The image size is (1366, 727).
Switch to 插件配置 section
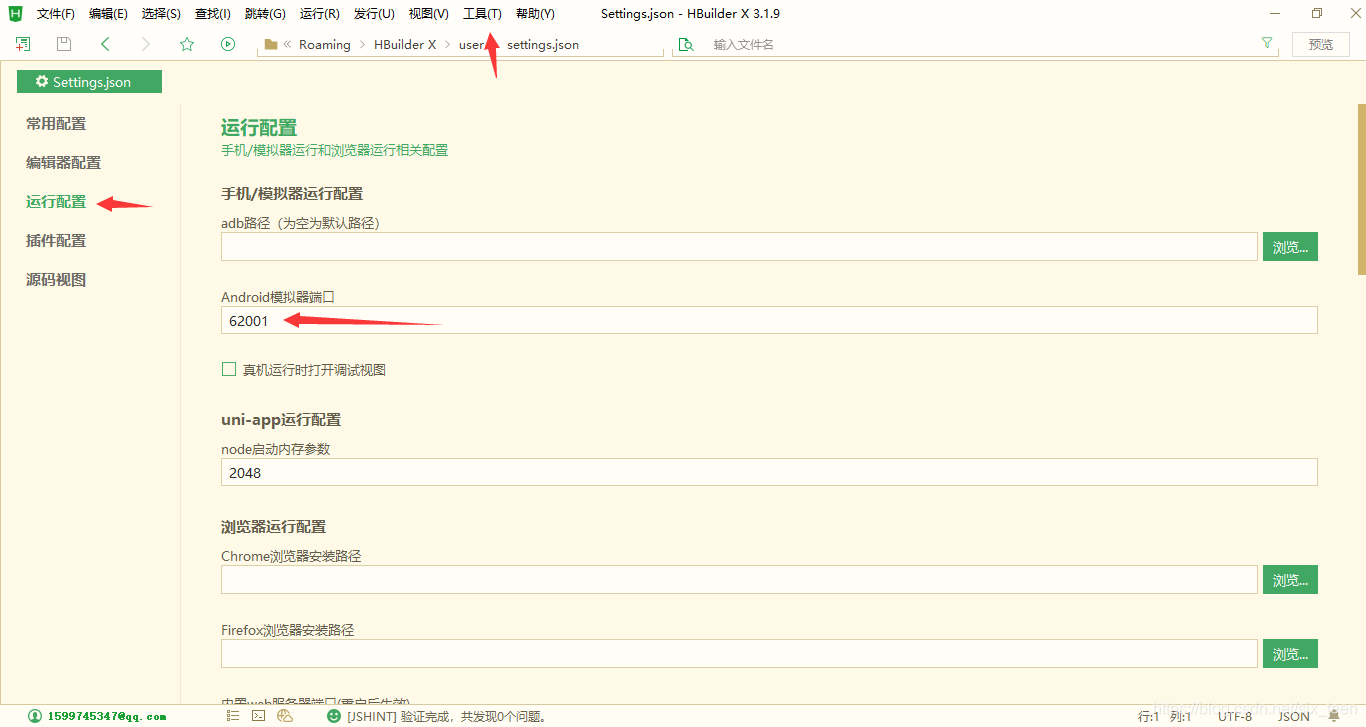click(x=56, y=241)
